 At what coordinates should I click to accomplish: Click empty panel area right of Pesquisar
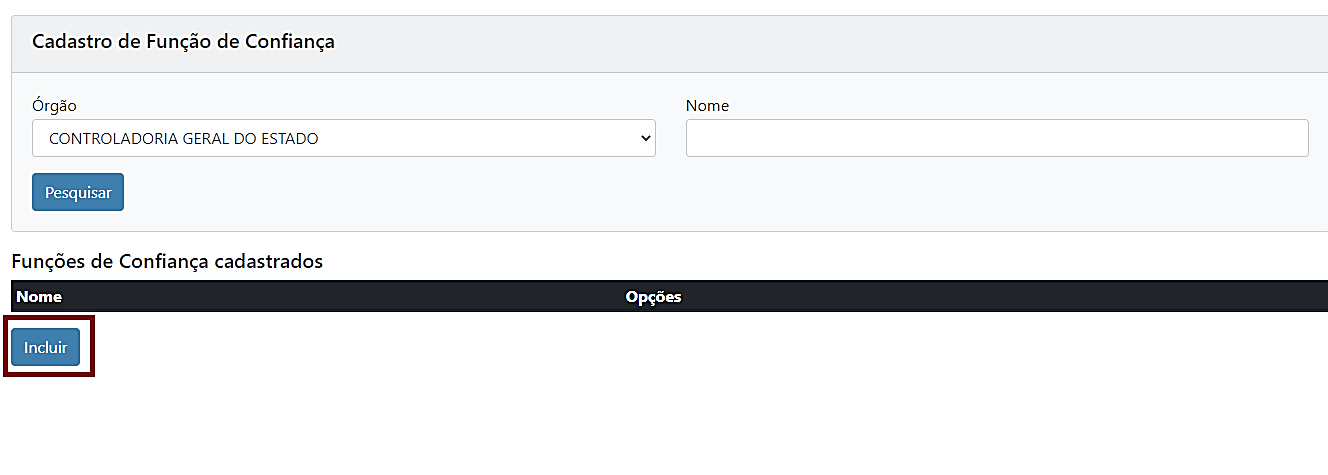click(x=700, y=193)
